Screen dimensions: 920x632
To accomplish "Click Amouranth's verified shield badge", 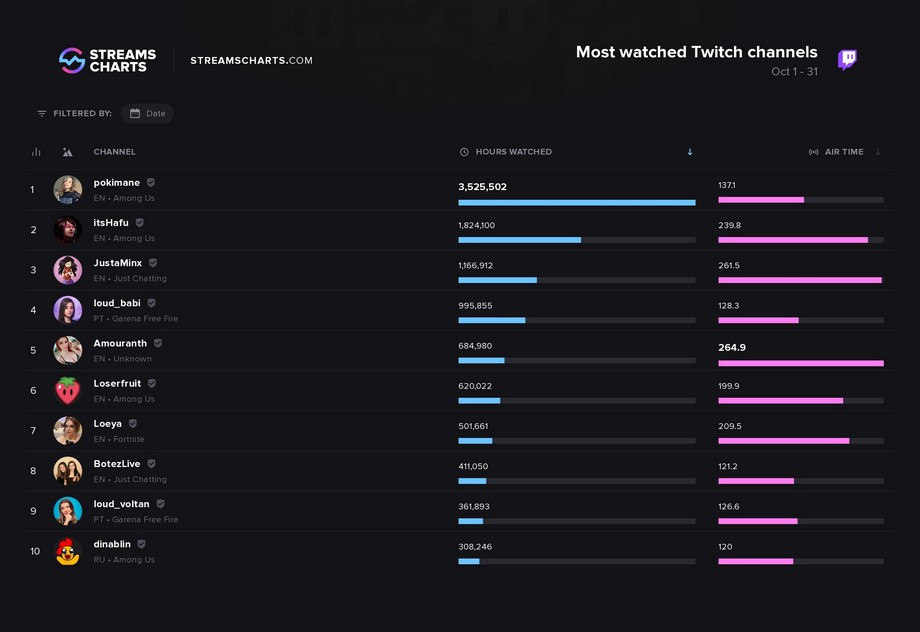I will pyautogui.click(x=158, y=343).
